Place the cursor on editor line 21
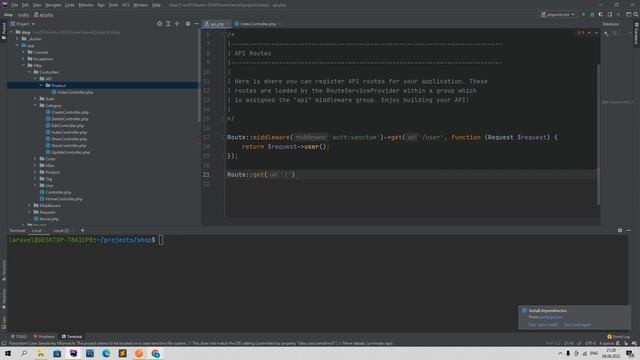Image resolution: width=640 pixels, height=360 pixels. coord(411,174)
